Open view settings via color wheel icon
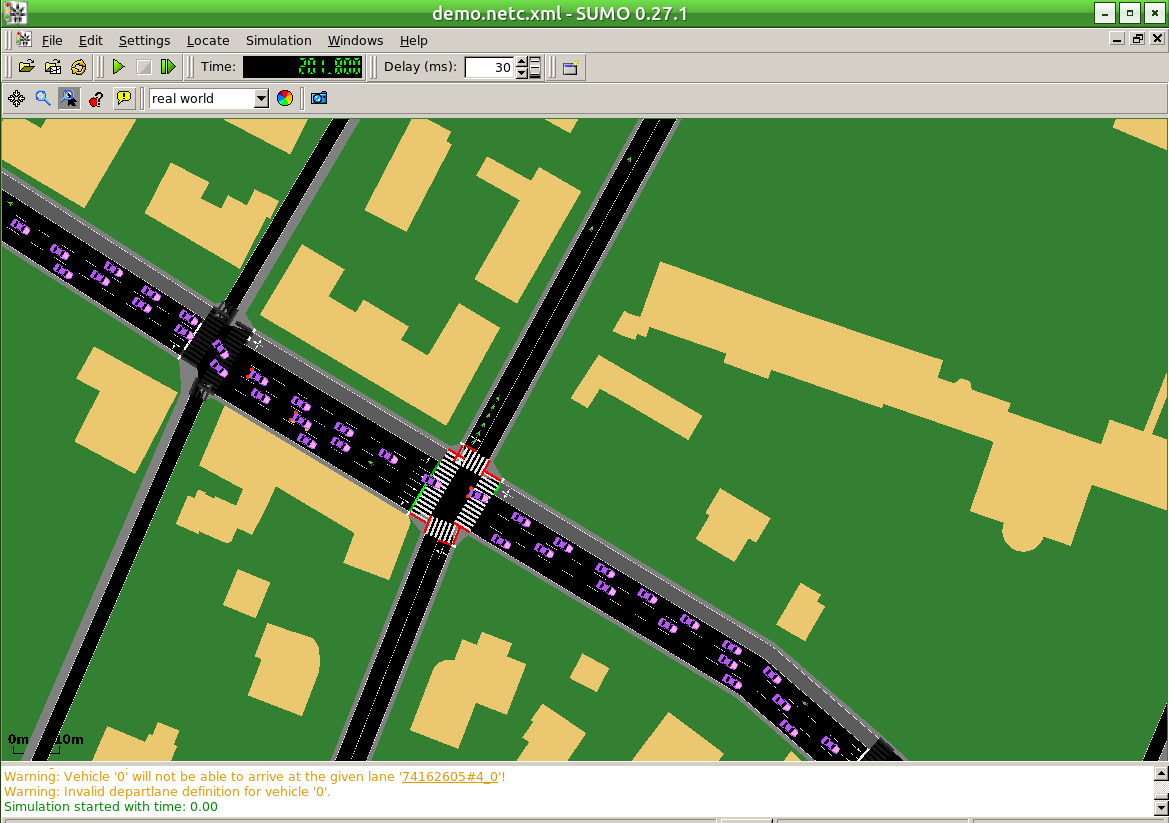 click(x=285, y=98)
